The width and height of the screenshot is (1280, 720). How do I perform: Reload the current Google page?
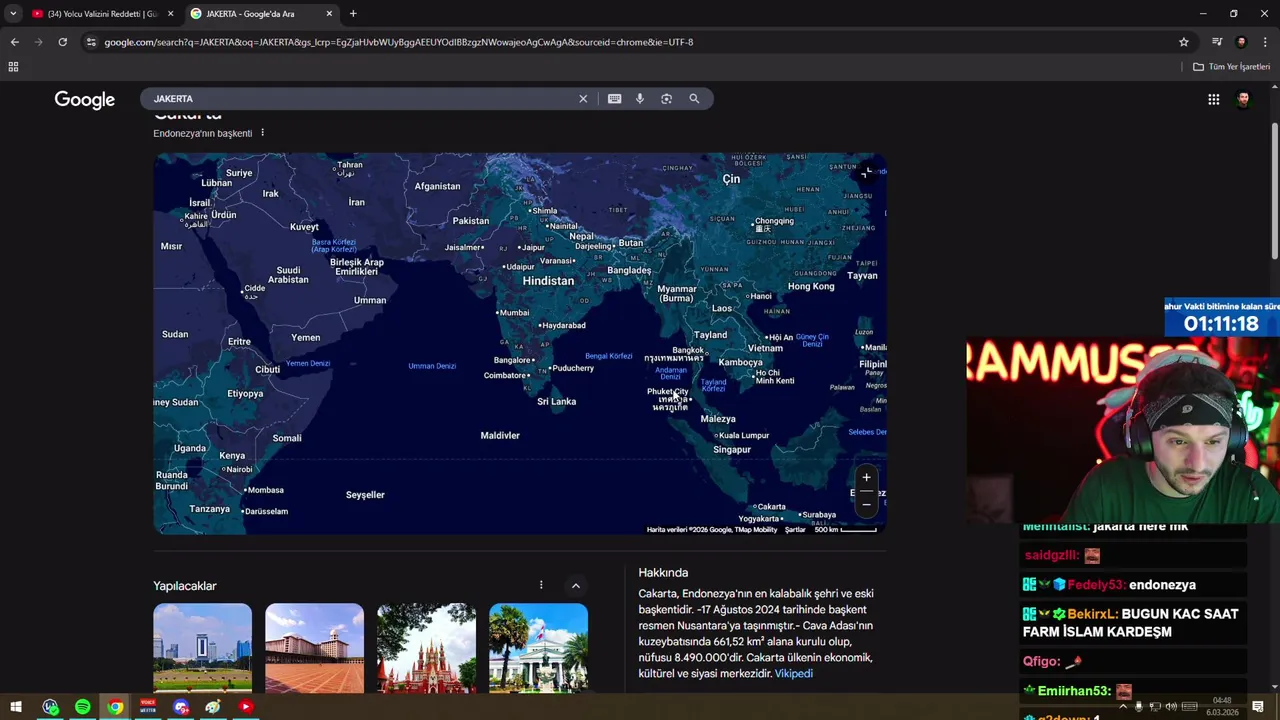[x=62, y=42]
